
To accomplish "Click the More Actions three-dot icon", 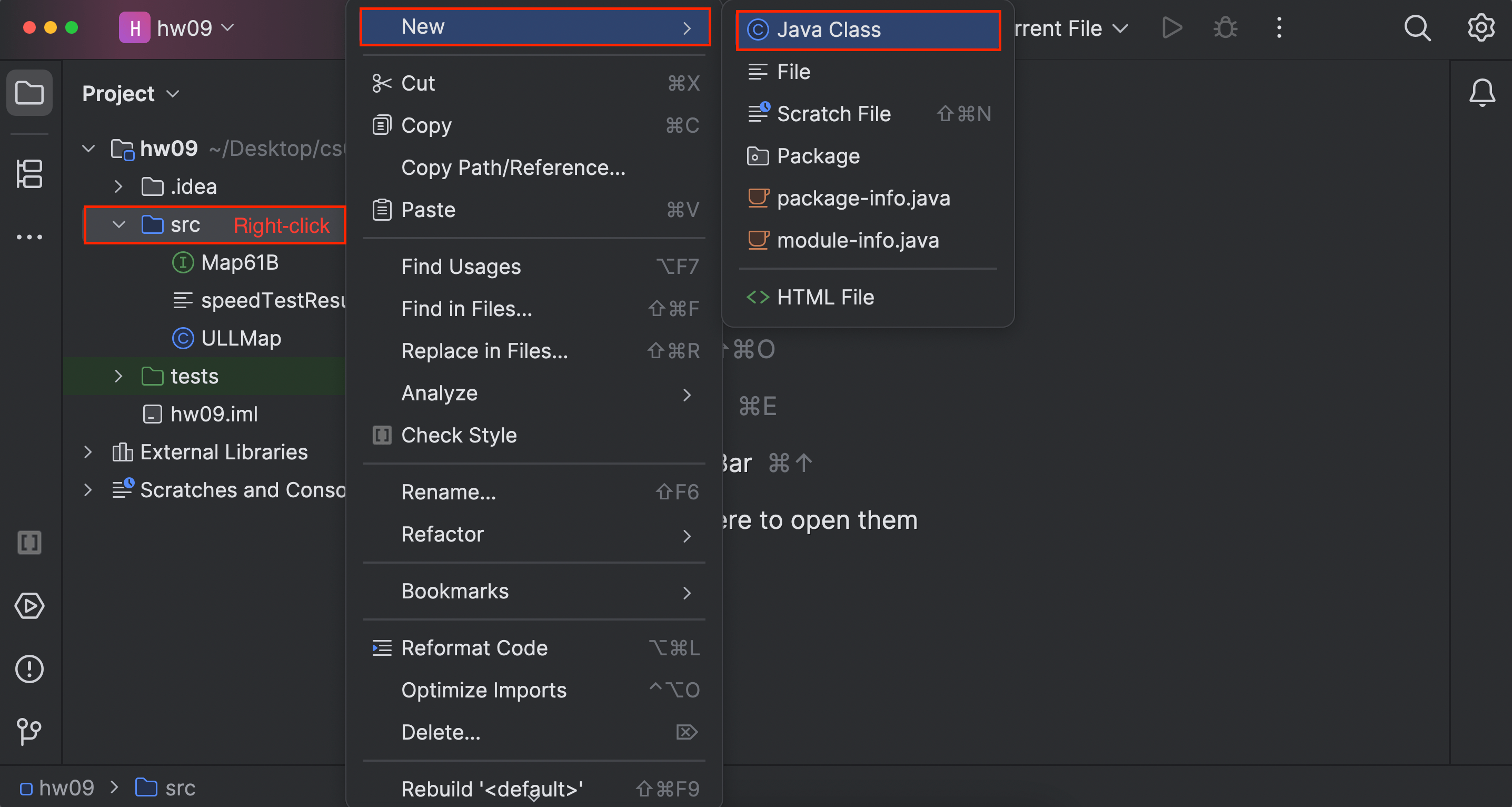I will (x=1279, y=27).
